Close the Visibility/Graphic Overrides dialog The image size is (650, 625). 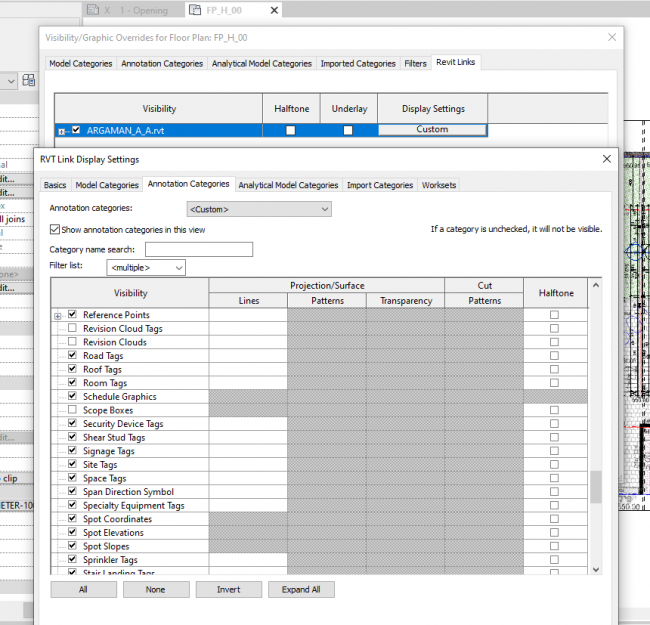pos(612,37)
